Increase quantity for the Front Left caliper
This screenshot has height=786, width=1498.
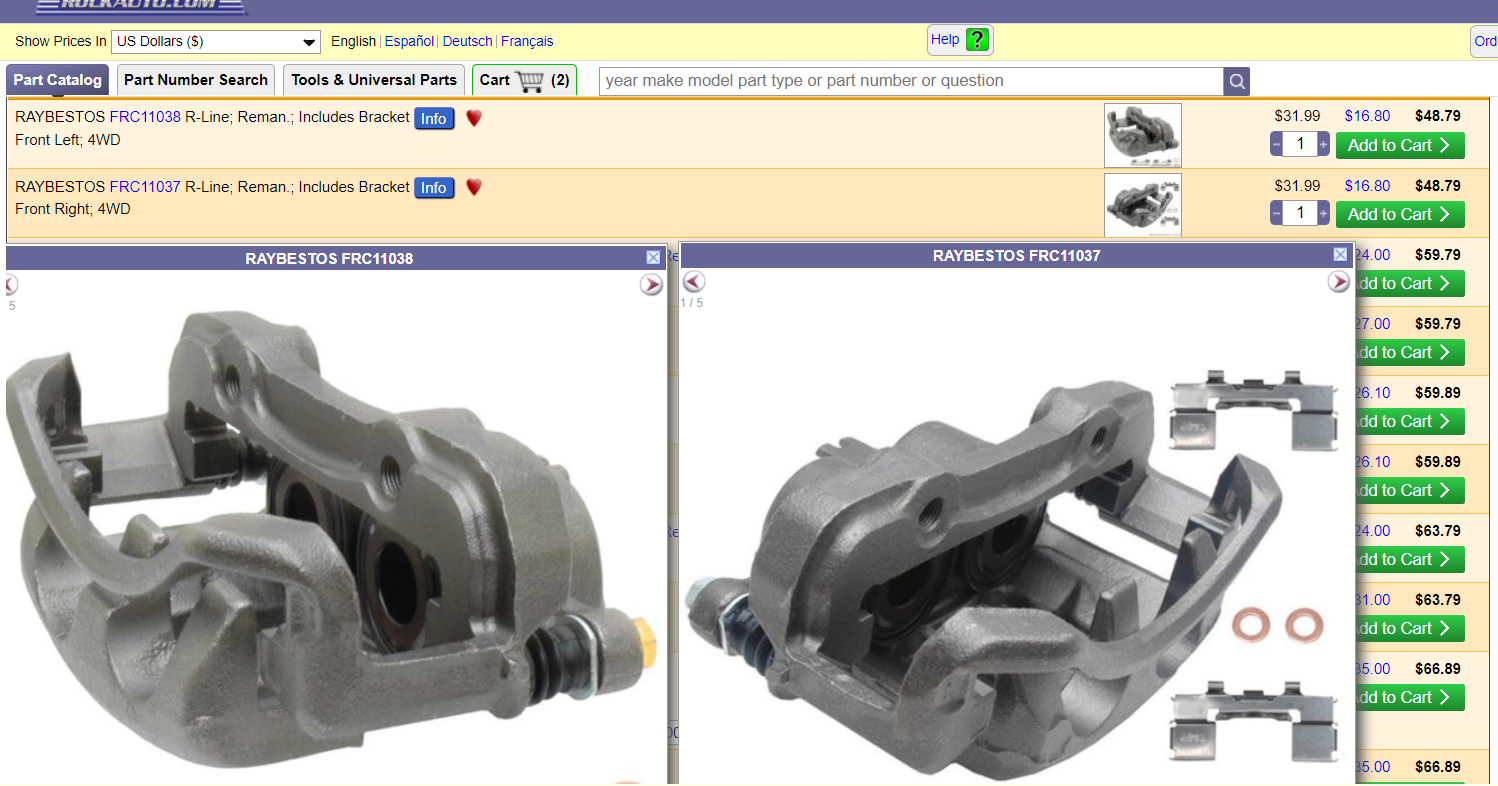[x=1324, y=145]
